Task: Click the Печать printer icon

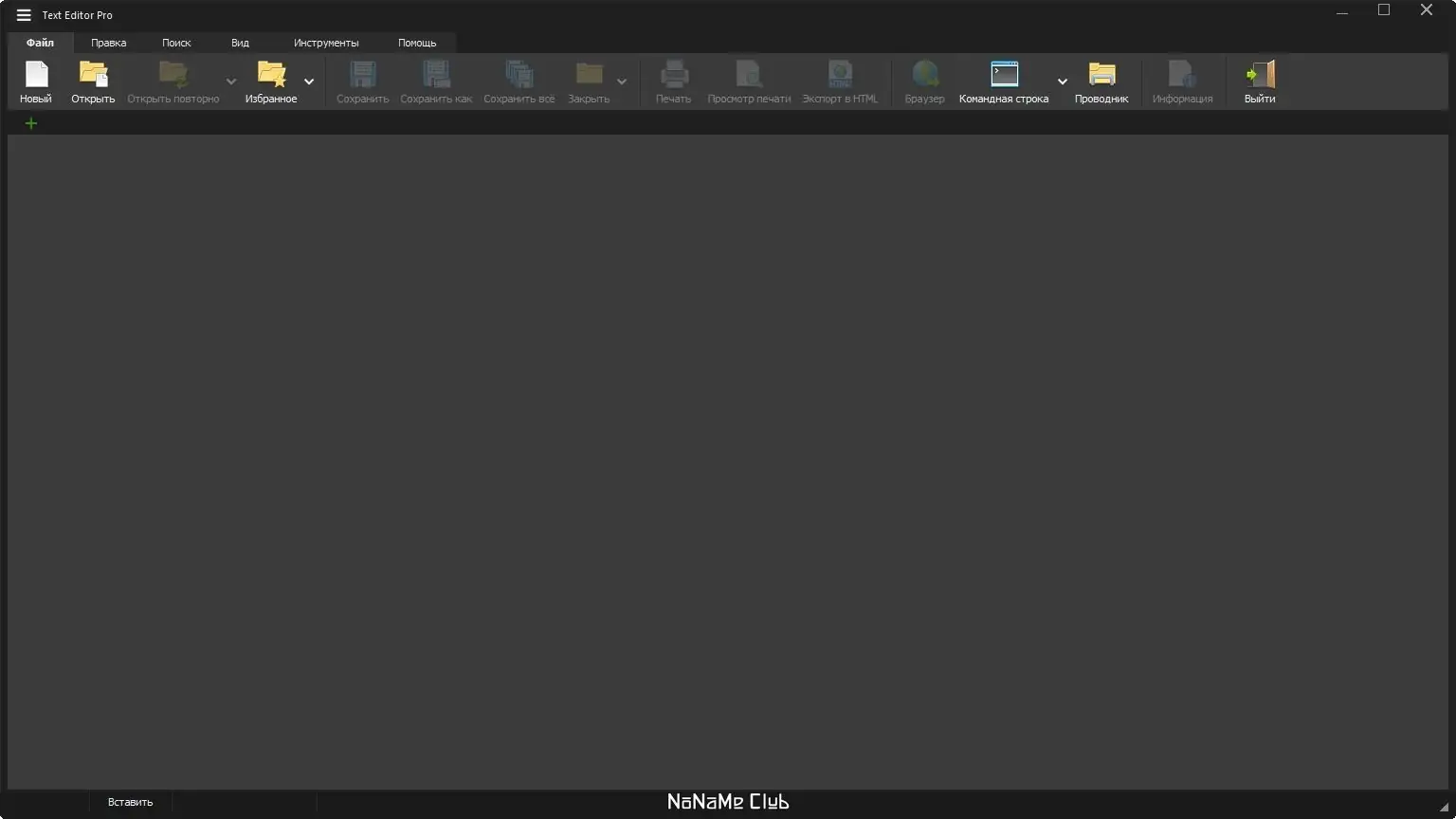Action: (674, 74)
